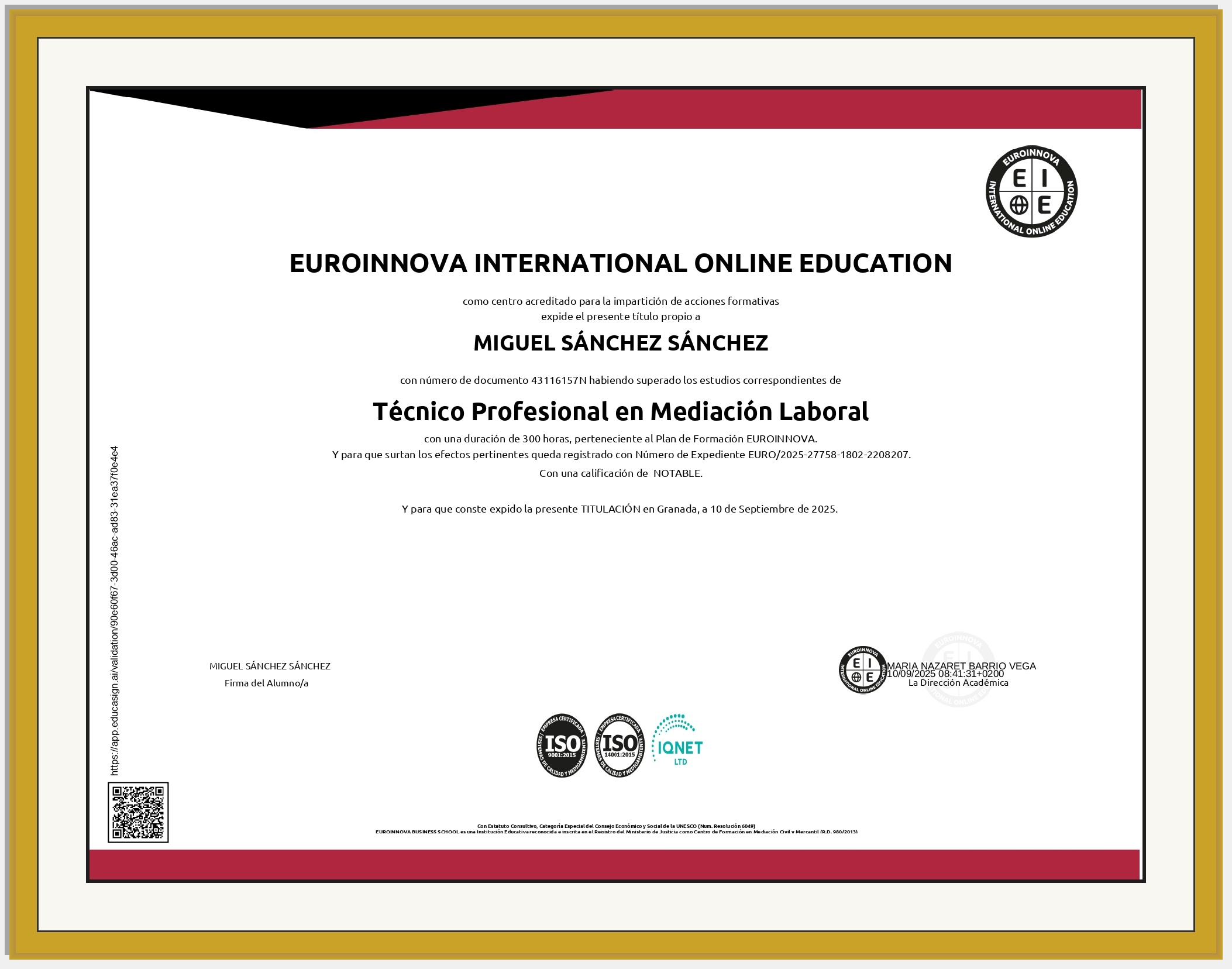Click the Granada issue date line
The height and width of the screenshot is (969, 1232).
[620, 509]
